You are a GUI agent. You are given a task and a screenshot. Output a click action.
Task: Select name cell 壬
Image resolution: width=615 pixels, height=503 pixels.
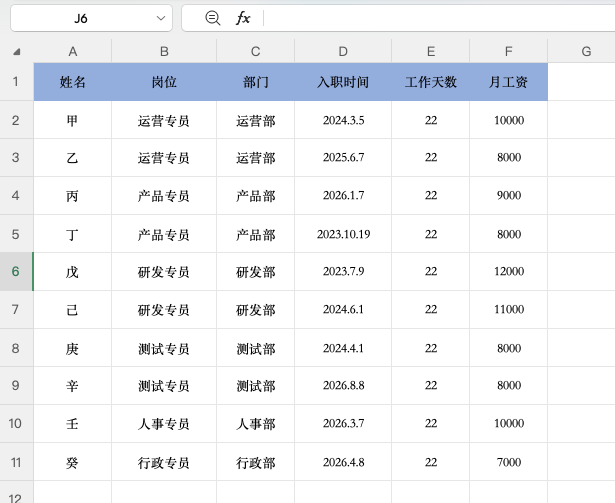tap(73, 423)
